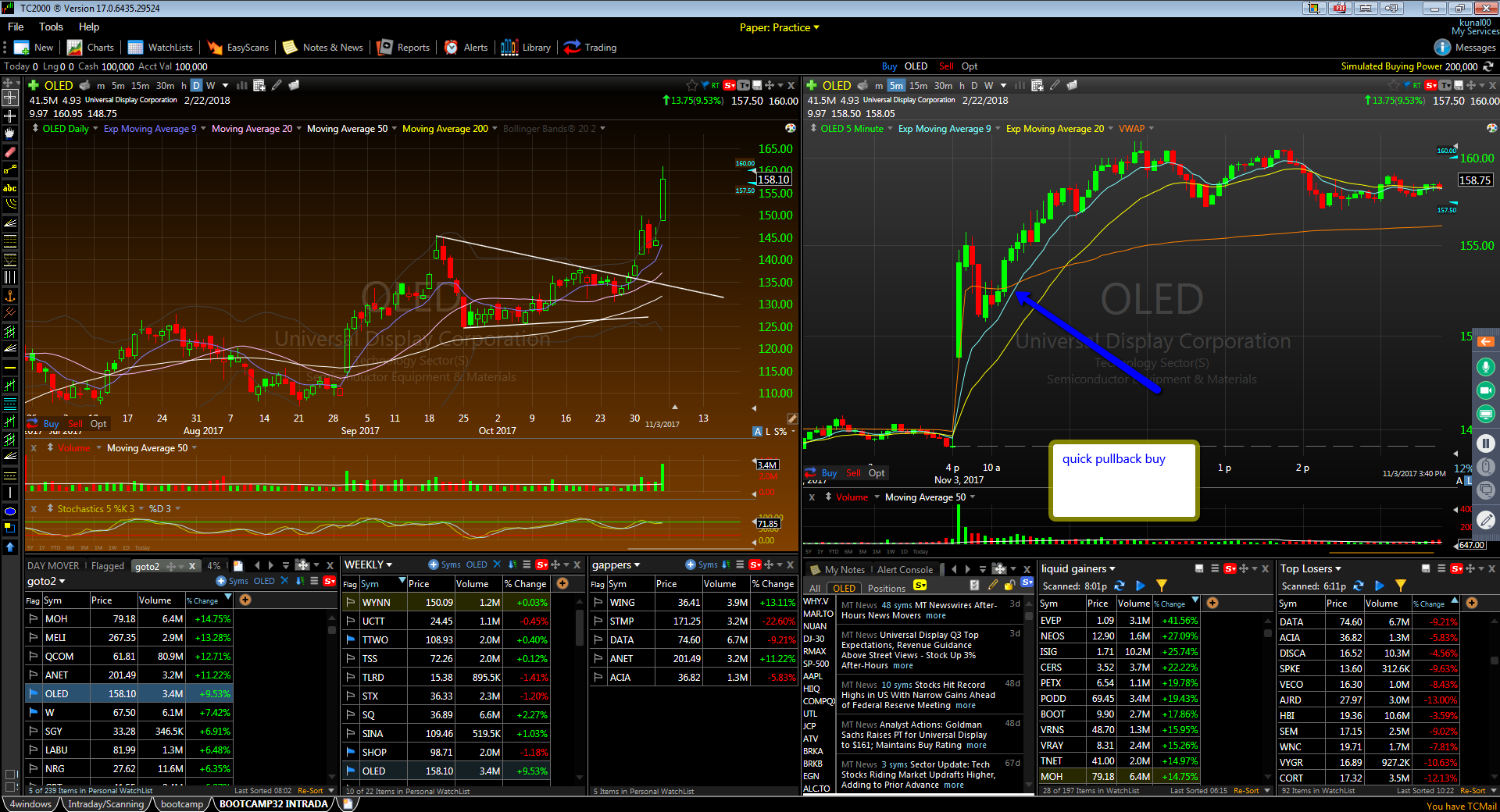Select 5m timeframe on the right chart

(896, 85)
